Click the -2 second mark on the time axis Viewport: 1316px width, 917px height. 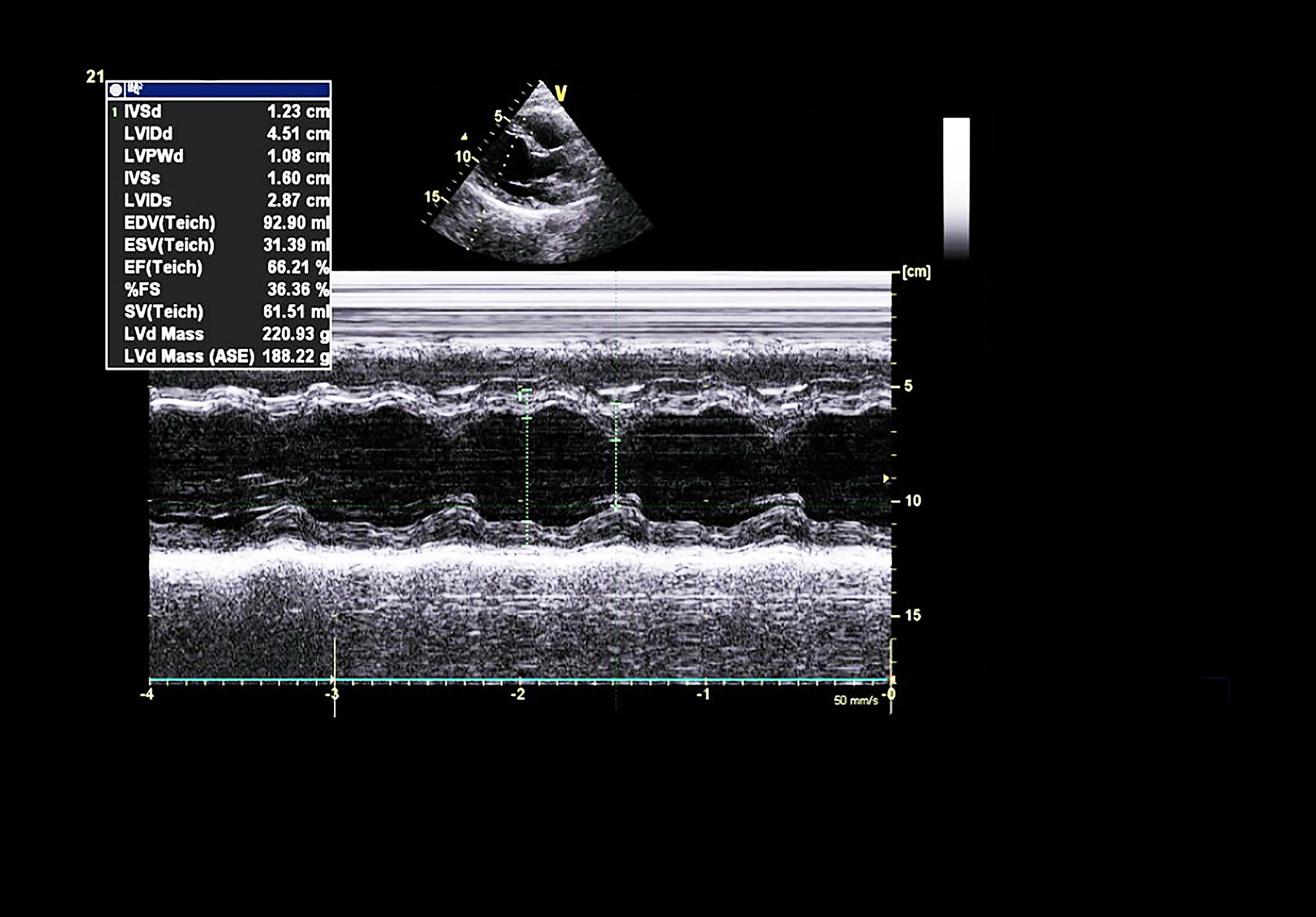(518, 695)
